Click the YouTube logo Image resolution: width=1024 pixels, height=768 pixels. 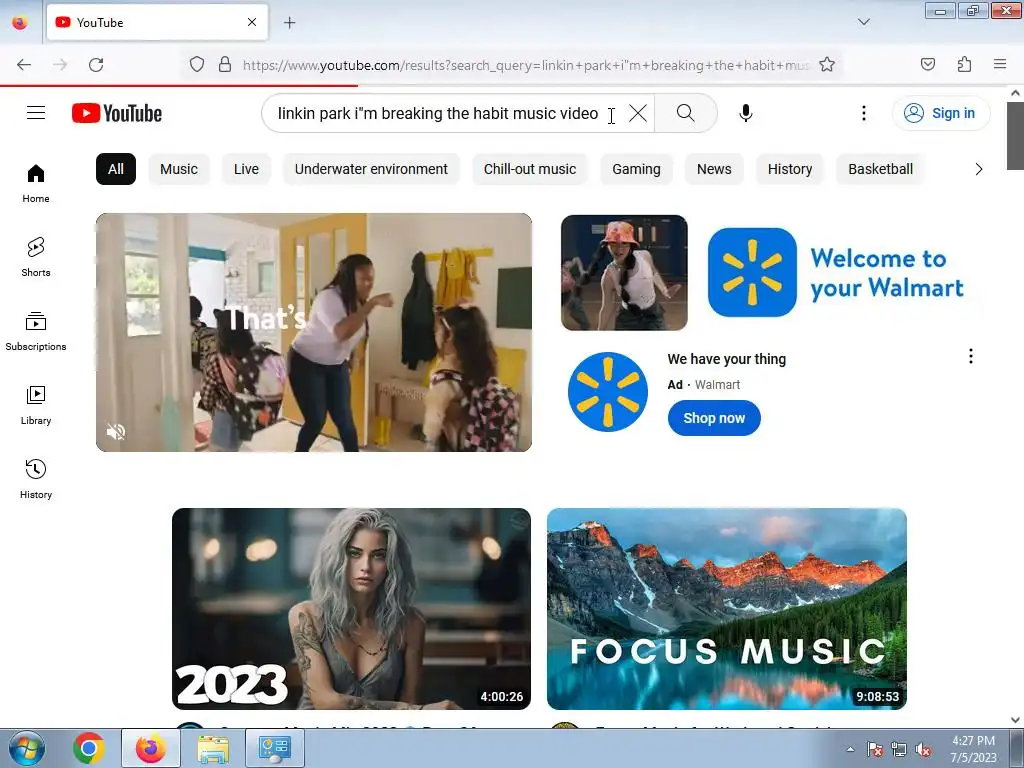coord(117,113)
